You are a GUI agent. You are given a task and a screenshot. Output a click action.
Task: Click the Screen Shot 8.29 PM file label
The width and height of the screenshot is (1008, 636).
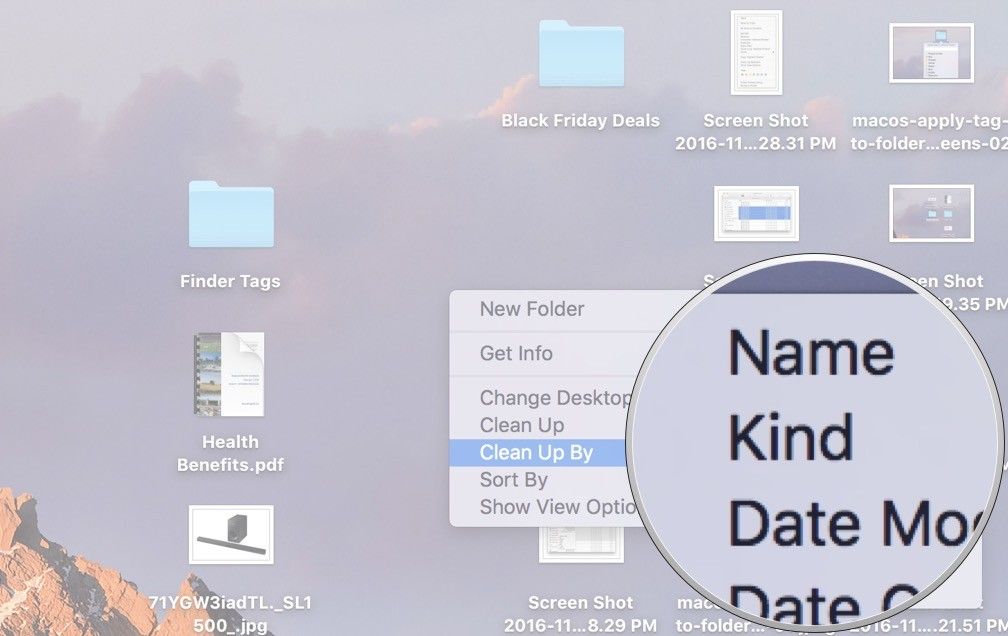tap(580, 612)
